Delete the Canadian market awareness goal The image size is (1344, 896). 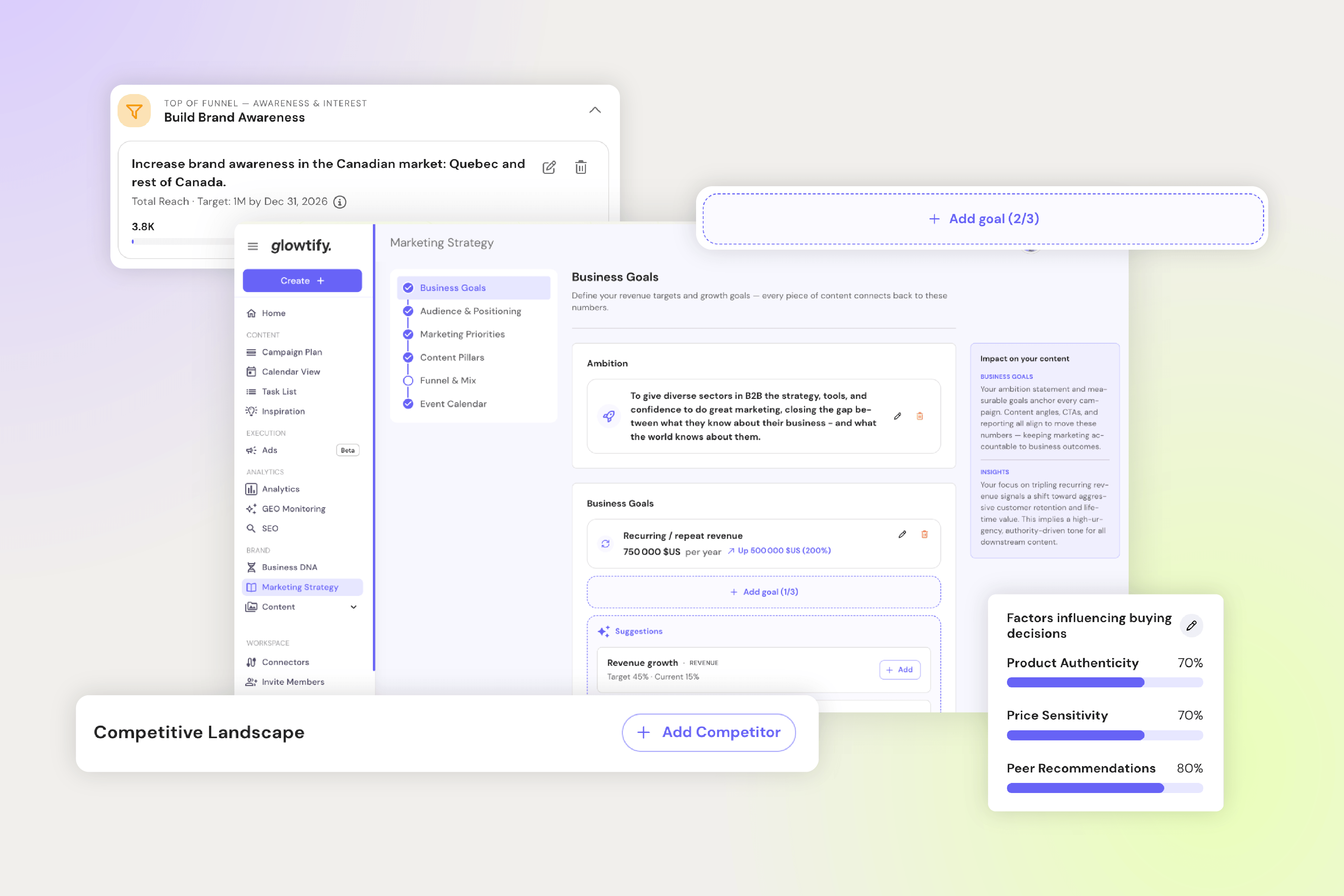[x=581, y=167]
